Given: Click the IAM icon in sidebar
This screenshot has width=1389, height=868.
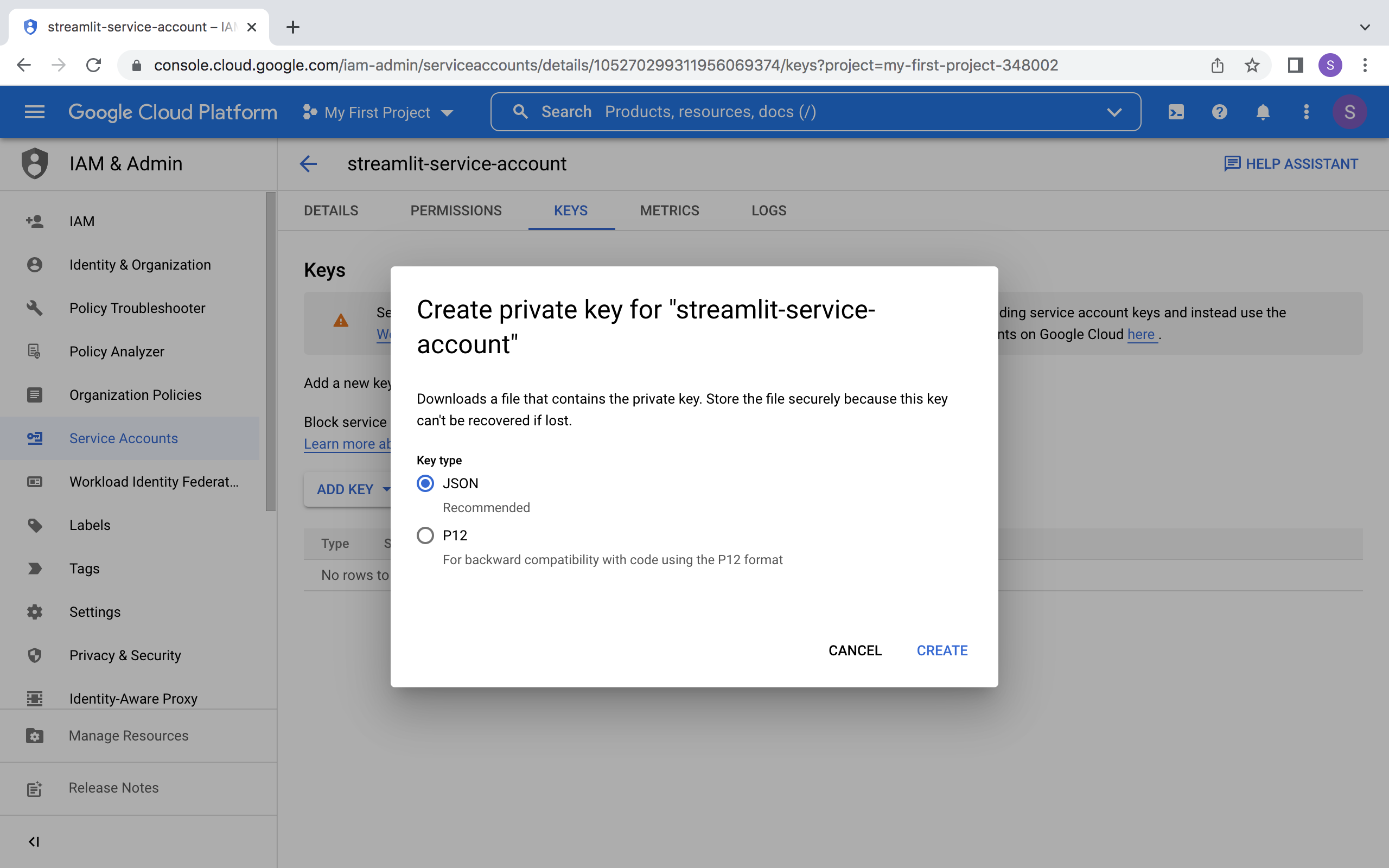Looking at the screenshot, I should pyautogui.click(x=34, y=220).
